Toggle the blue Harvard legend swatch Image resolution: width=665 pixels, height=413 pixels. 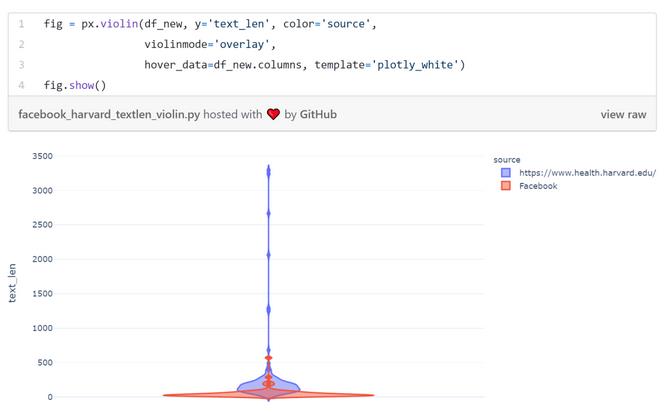point(506,173)
